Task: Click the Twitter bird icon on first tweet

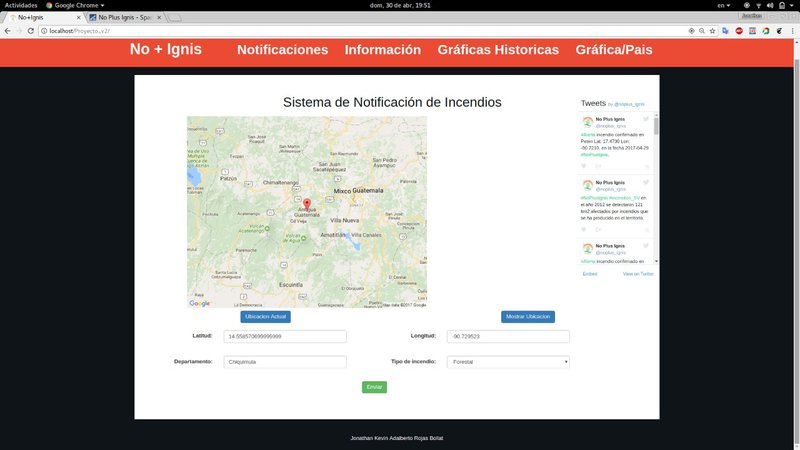Action: 646,120
